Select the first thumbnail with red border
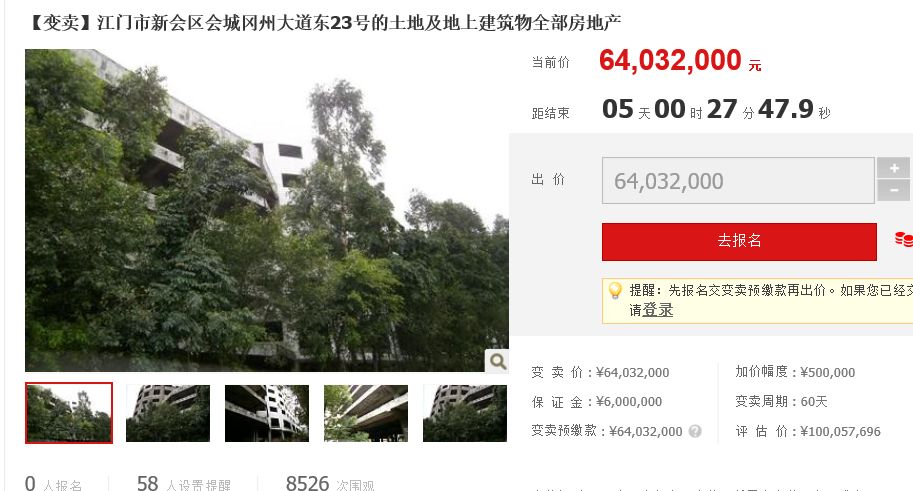 tap(69, 413)
